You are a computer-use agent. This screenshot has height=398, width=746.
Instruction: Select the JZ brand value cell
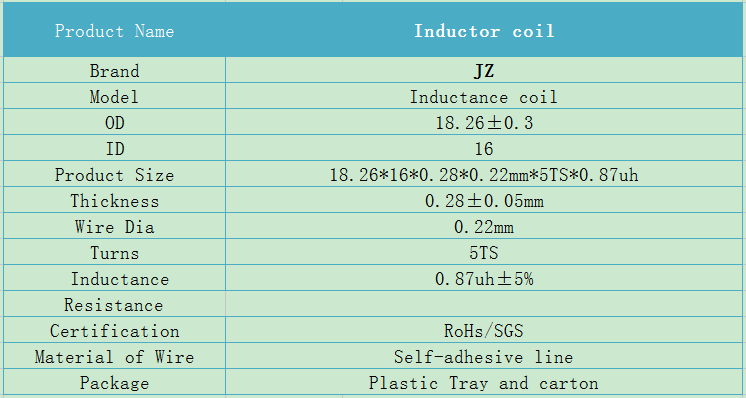click(x=484, y=70)
